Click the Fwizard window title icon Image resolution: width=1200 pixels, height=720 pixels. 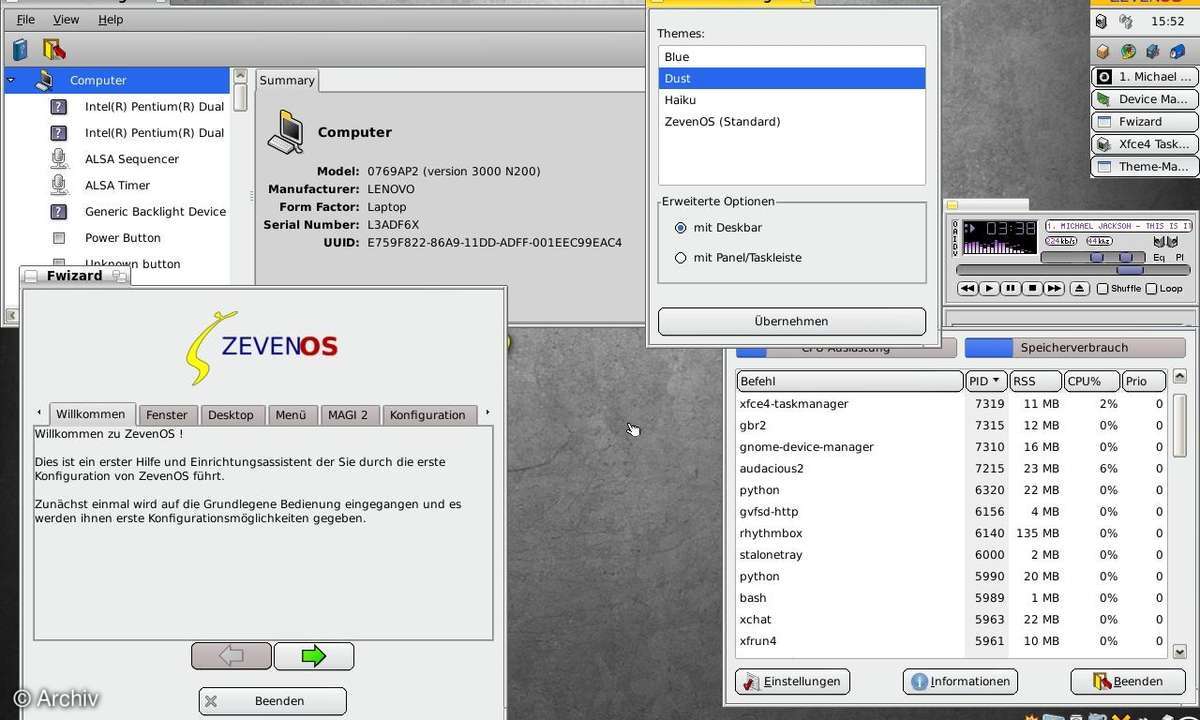click(x=31, y=276)
